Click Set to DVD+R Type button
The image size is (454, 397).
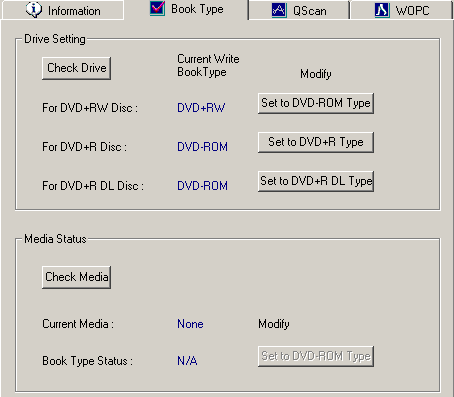pyautogui.click(x=316, y=142)
